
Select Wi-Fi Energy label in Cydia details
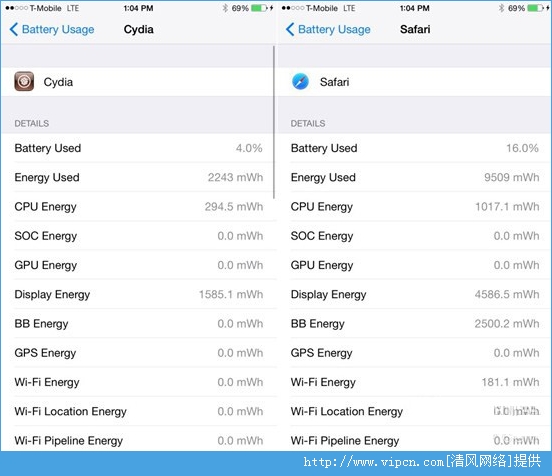click(47, 382)
